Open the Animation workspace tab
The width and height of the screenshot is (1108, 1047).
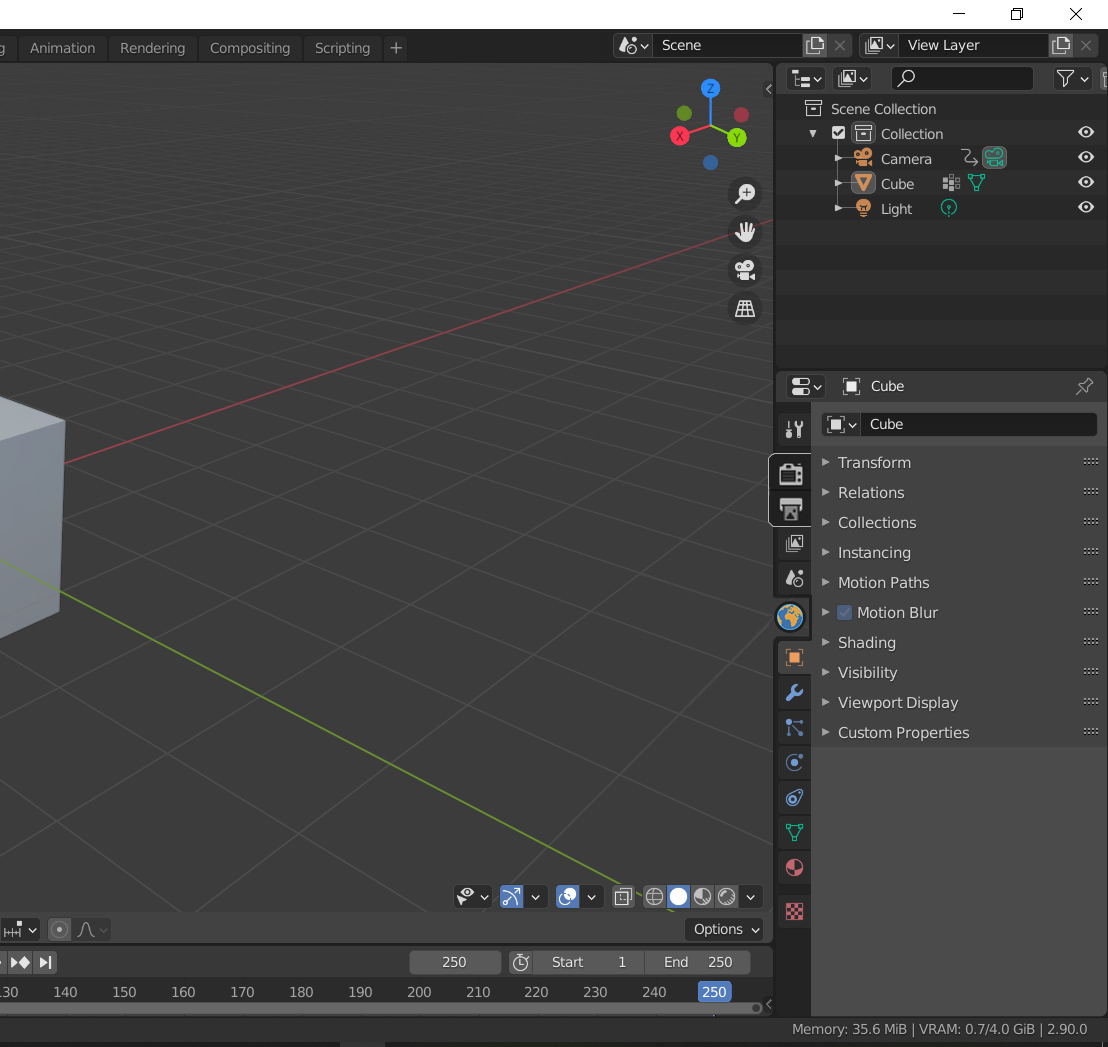tap(62, 48)
